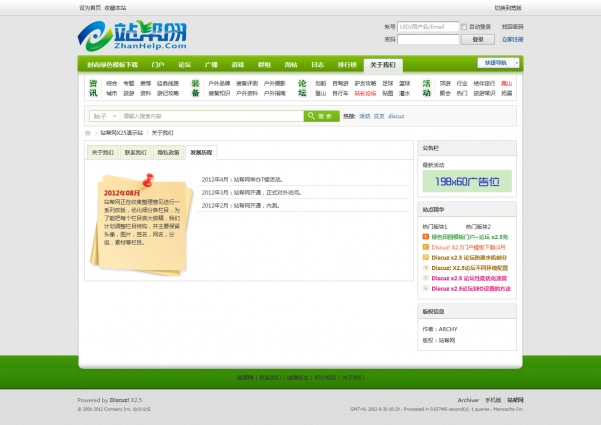Image resolution: width=601 pixels, height=425 pixels.
Task: Click the 198x60 ad banner
Action: pos(465,181)
